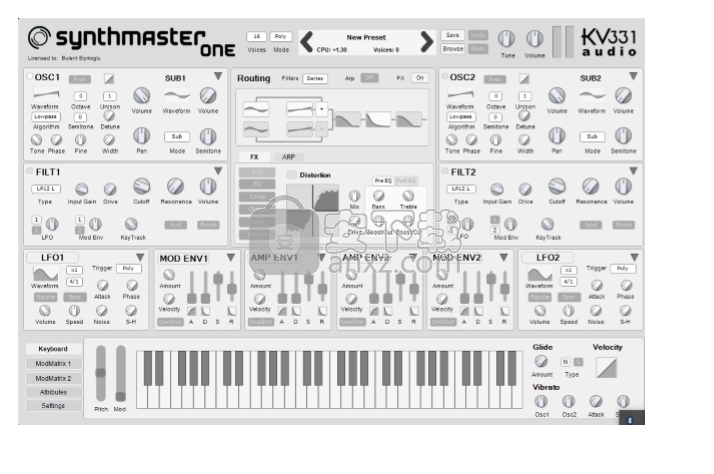714x474 pixels.
Task: Open the ModMatrix 2 page
Action: (53, 378)
